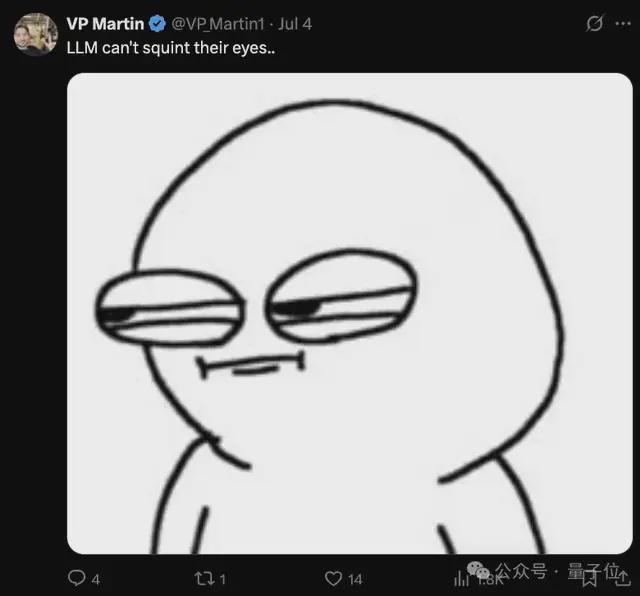The height and width of the screenshot is (596, 640).
Task: Click the share upload arrow icon
Action: click(x=622, y=578)
